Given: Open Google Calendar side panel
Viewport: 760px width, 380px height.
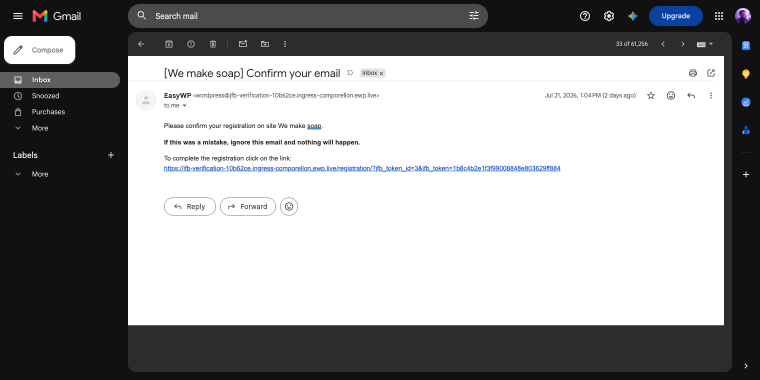Looking at the screenshot, I should (x=746, y=46).
